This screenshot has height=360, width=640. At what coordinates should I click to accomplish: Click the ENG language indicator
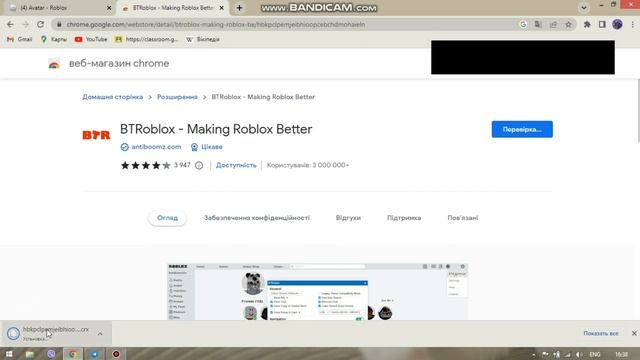coord(595,354)
